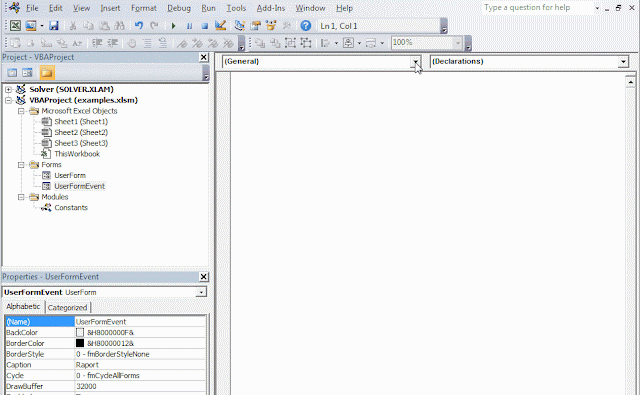
Task: Click the Comment Block icon
Action: pos(147,43)
